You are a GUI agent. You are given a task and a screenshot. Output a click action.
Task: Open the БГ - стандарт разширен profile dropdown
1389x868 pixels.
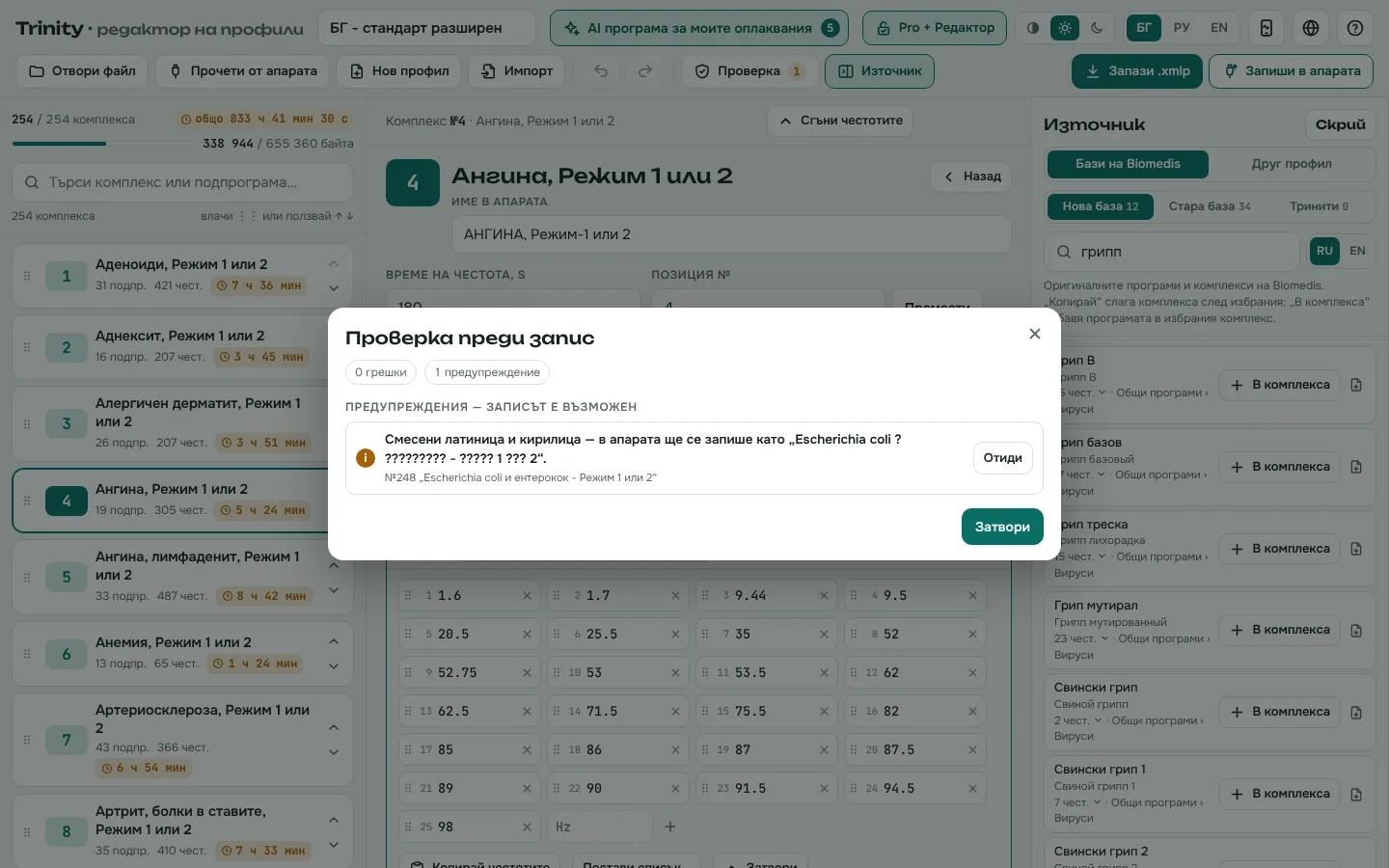pyautogui.click(x=426, y=28)
